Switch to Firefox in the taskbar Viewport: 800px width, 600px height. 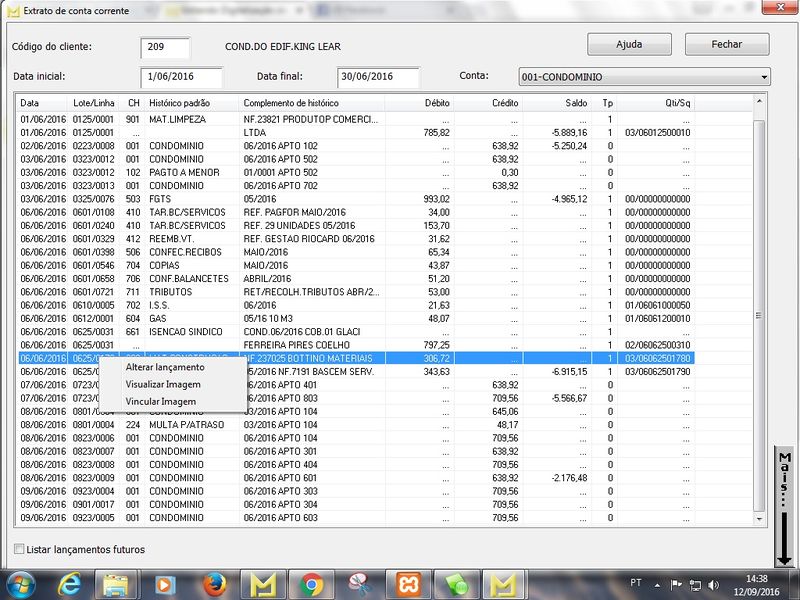[x=214, y=582]
